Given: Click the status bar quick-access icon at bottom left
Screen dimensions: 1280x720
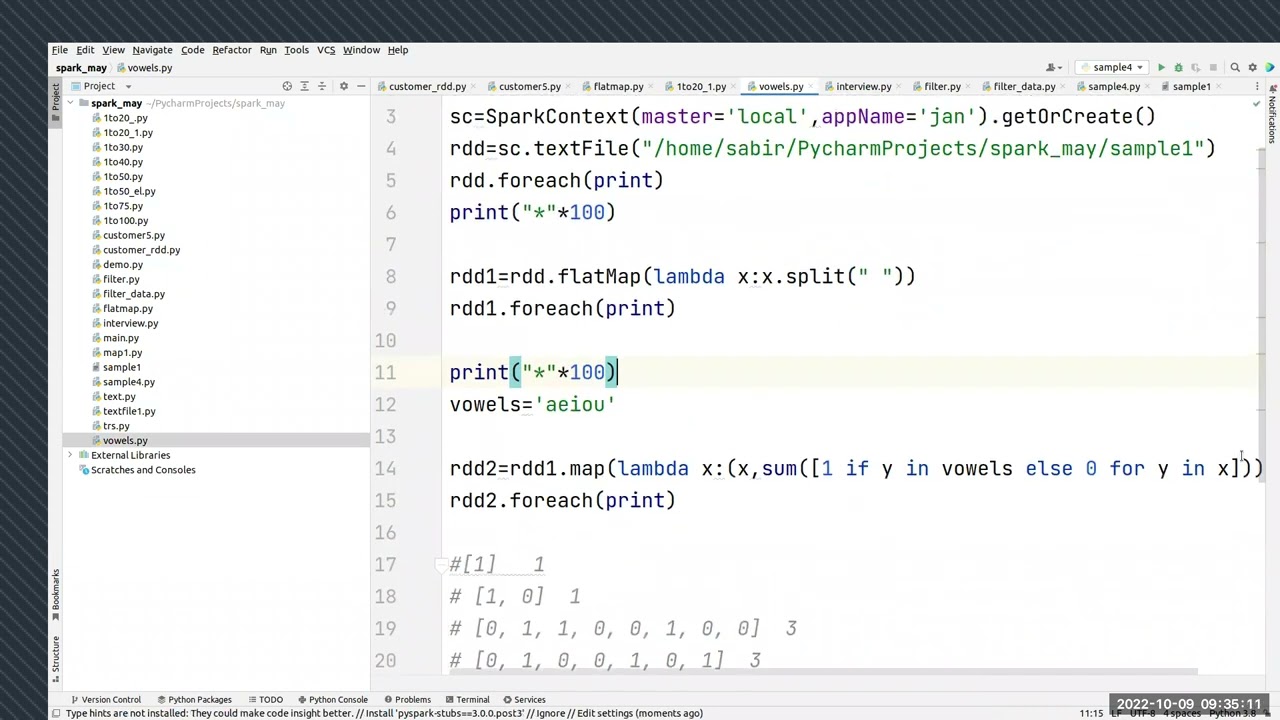Looking at the screenshot, I should (x=56, y=713).
